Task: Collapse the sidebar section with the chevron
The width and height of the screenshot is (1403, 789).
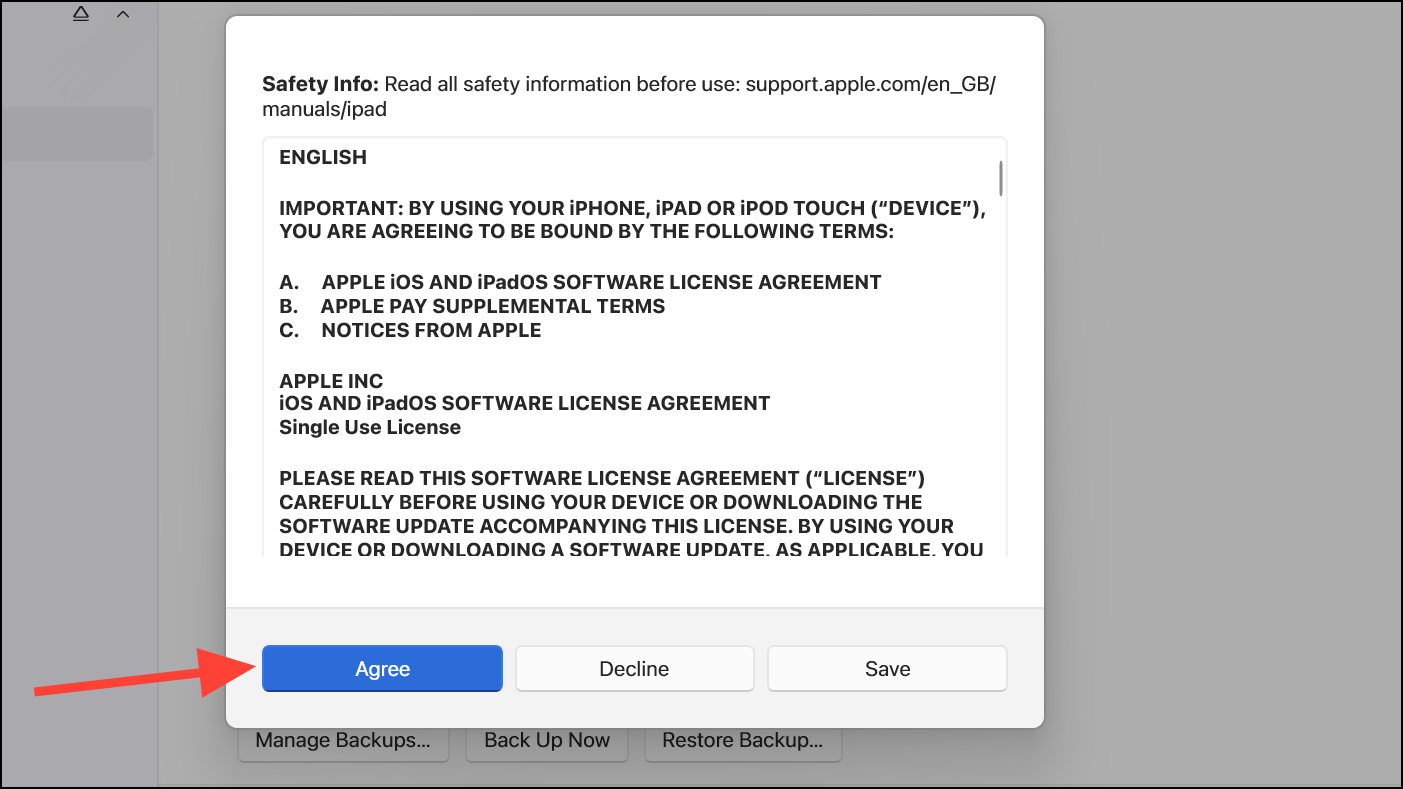Action: pyautogui.click(x=122, y=13)
